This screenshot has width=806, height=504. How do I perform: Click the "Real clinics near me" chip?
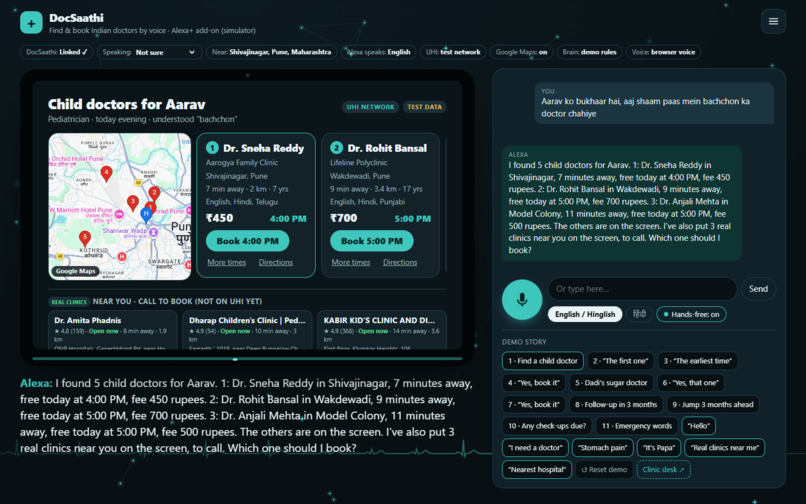pyautogui.click(x=725, y=448)
